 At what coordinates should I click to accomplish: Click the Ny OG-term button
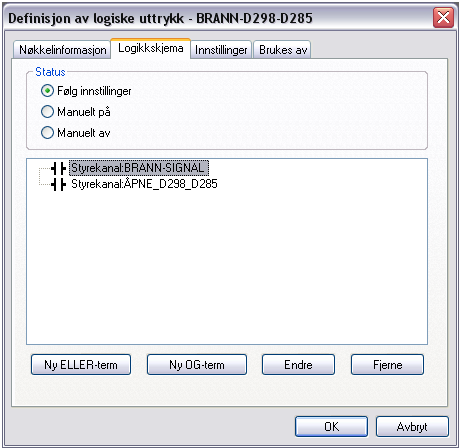[x=197, y=364]
